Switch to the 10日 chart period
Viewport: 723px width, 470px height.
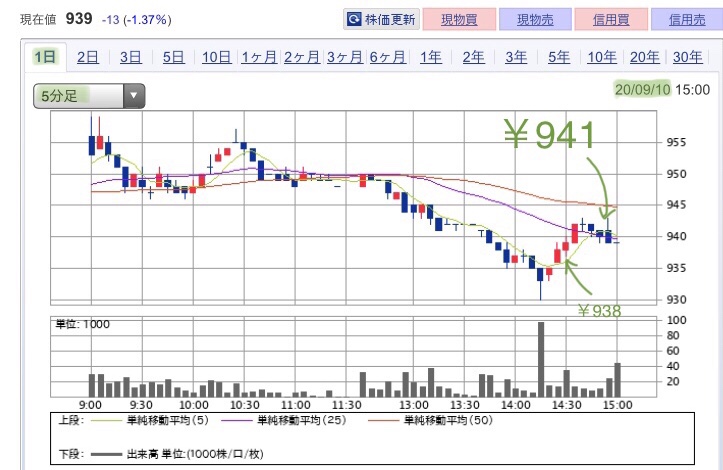[x=216, y=57]
